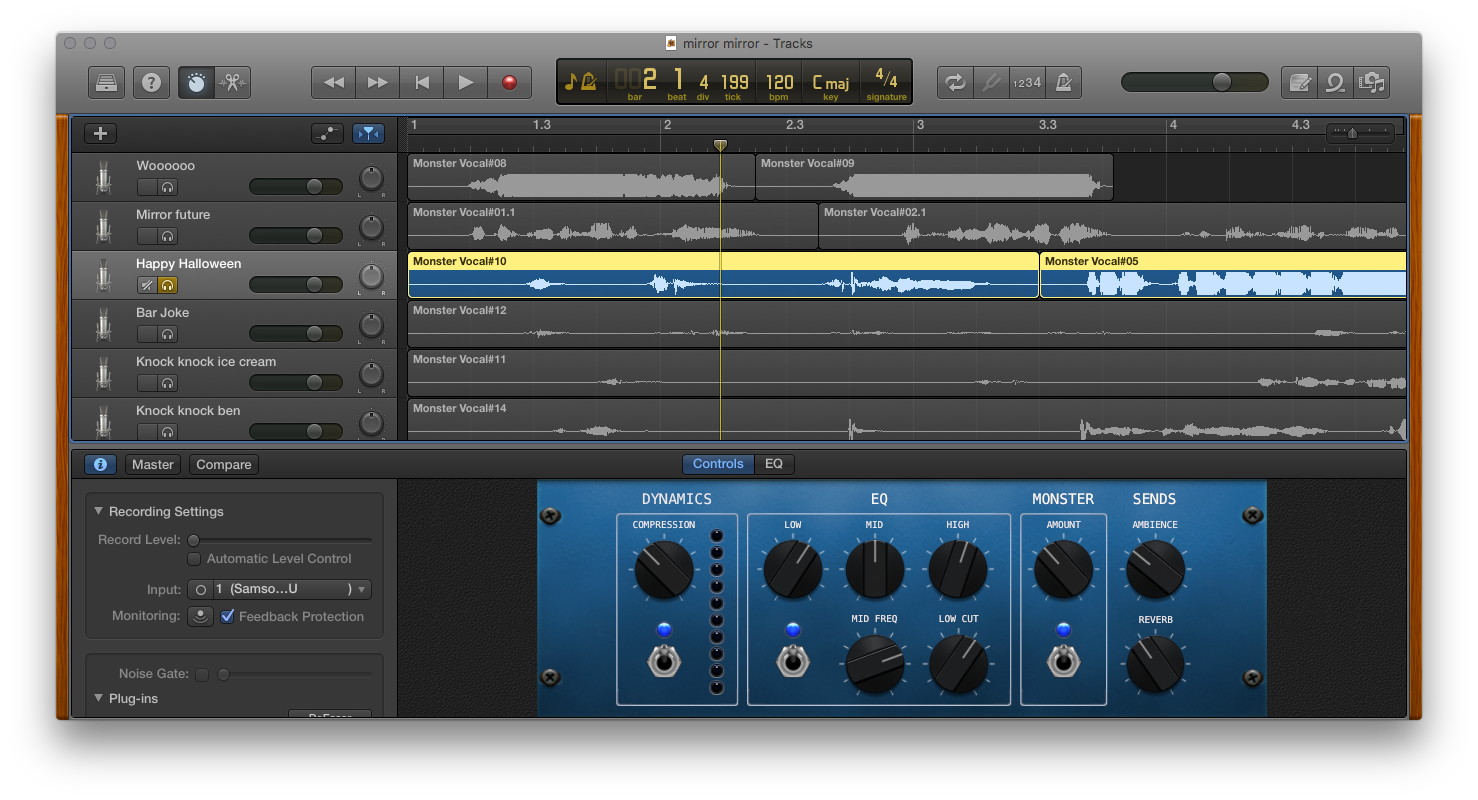Unsolo the Happy Halloween track
The height and width of the screenshot is (800, 1478).
pyautogui.click(x=168, y=285)
